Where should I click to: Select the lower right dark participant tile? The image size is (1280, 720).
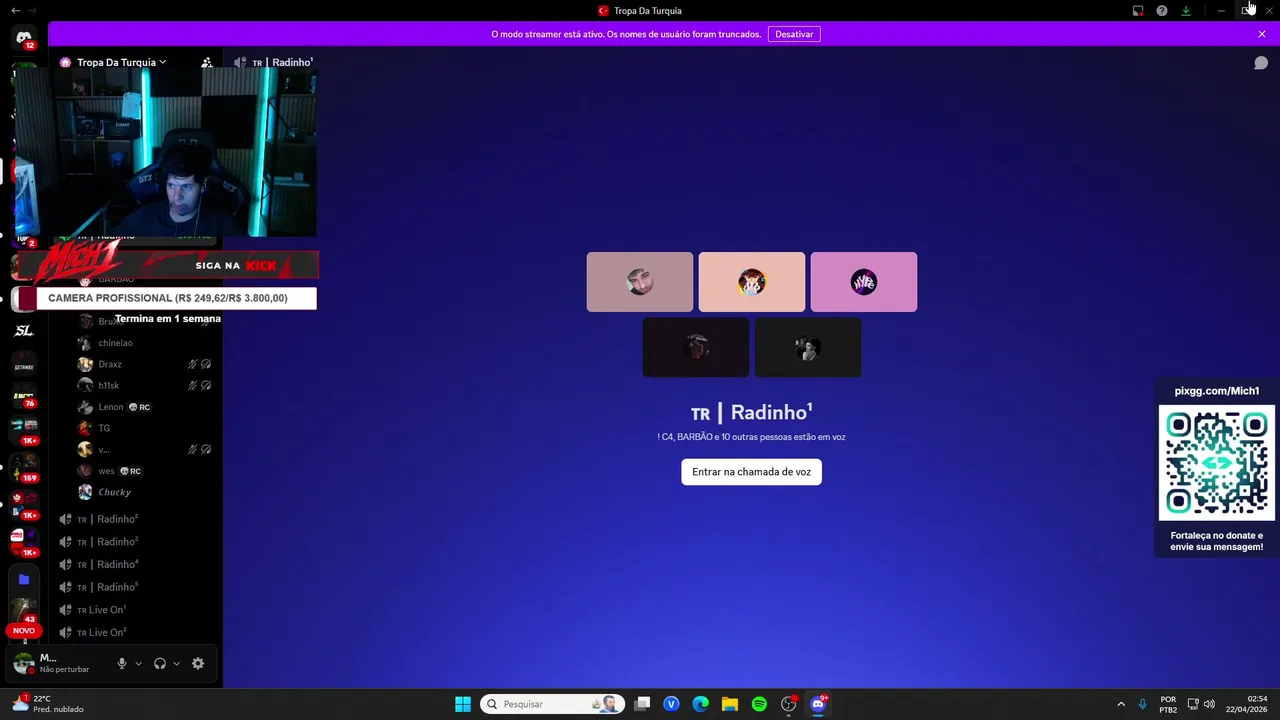pyautogui.click(x=808, y=348)
